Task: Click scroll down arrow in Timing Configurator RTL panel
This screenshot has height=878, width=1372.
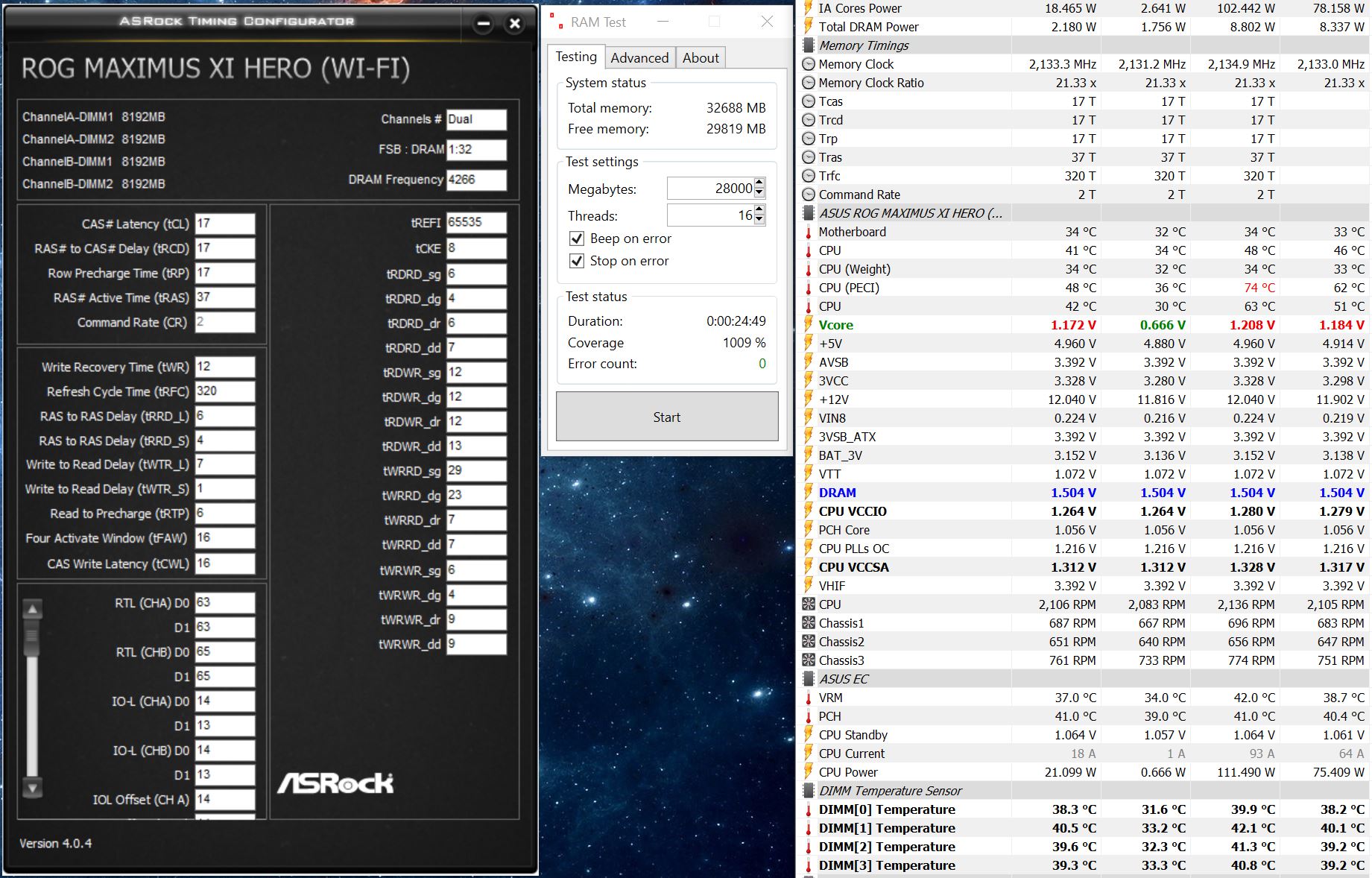Action: [x=32, y=786]
